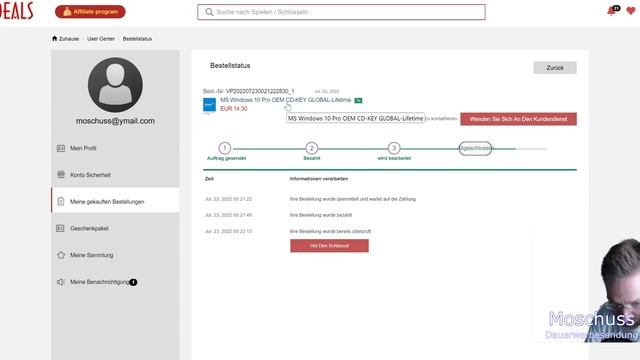Screen dimensions: 640x360
Task: Open the notifications bell icon
Action: coord(612,10)
